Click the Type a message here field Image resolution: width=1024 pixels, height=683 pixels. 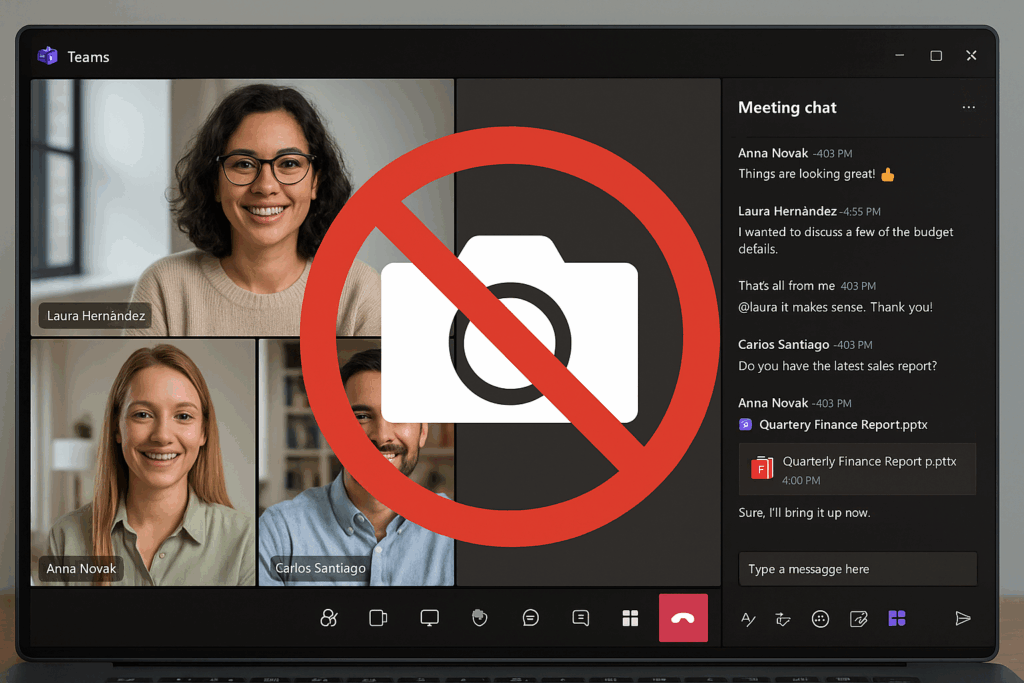tap(857, 569)
